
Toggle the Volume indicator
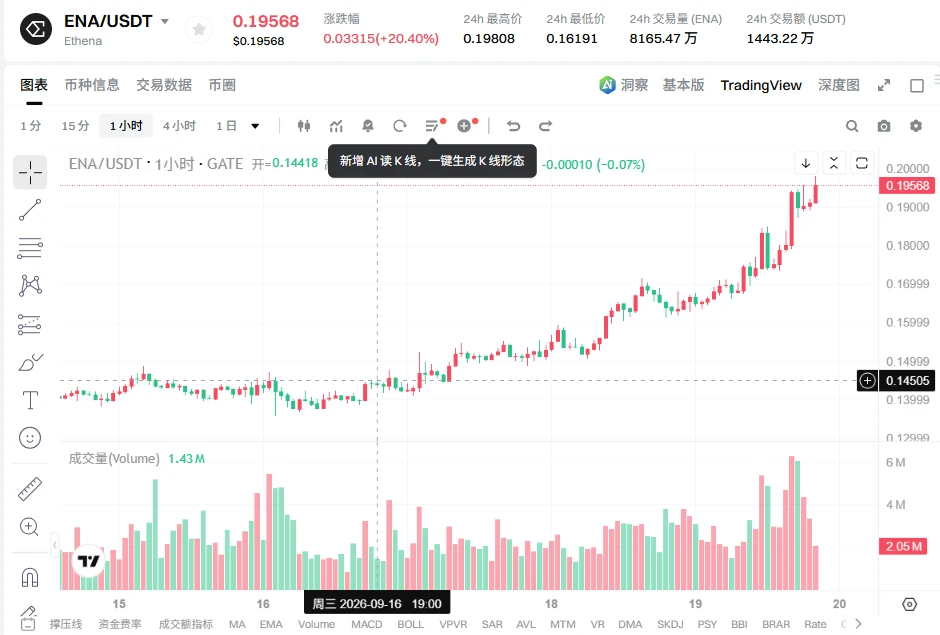317,624
